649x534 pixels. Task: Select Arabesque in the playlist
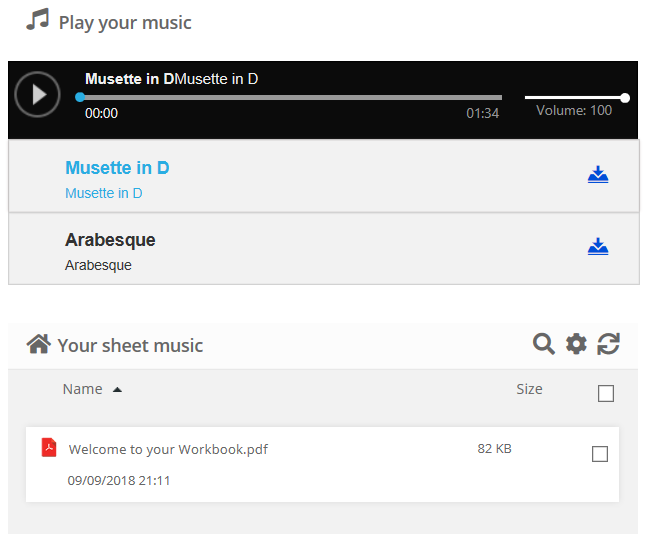[x=110, y=240]
